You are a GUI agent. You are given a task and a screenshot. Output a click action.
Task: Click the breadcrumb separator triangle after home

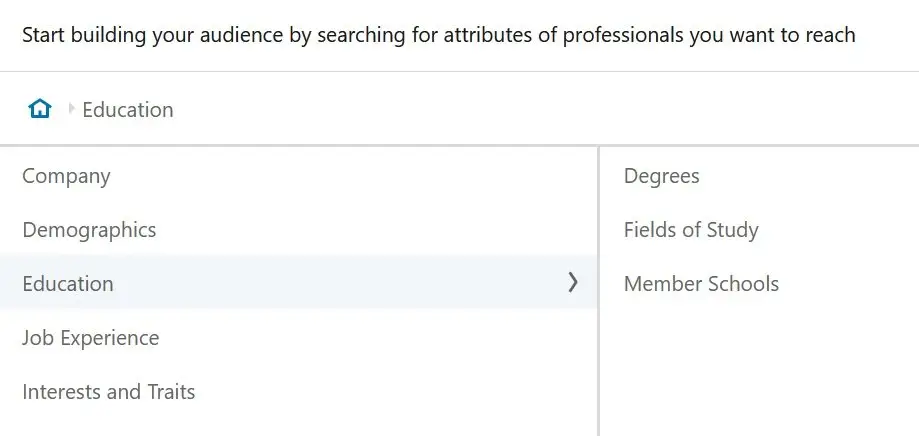pyautogui.click(x=72, y=108)
